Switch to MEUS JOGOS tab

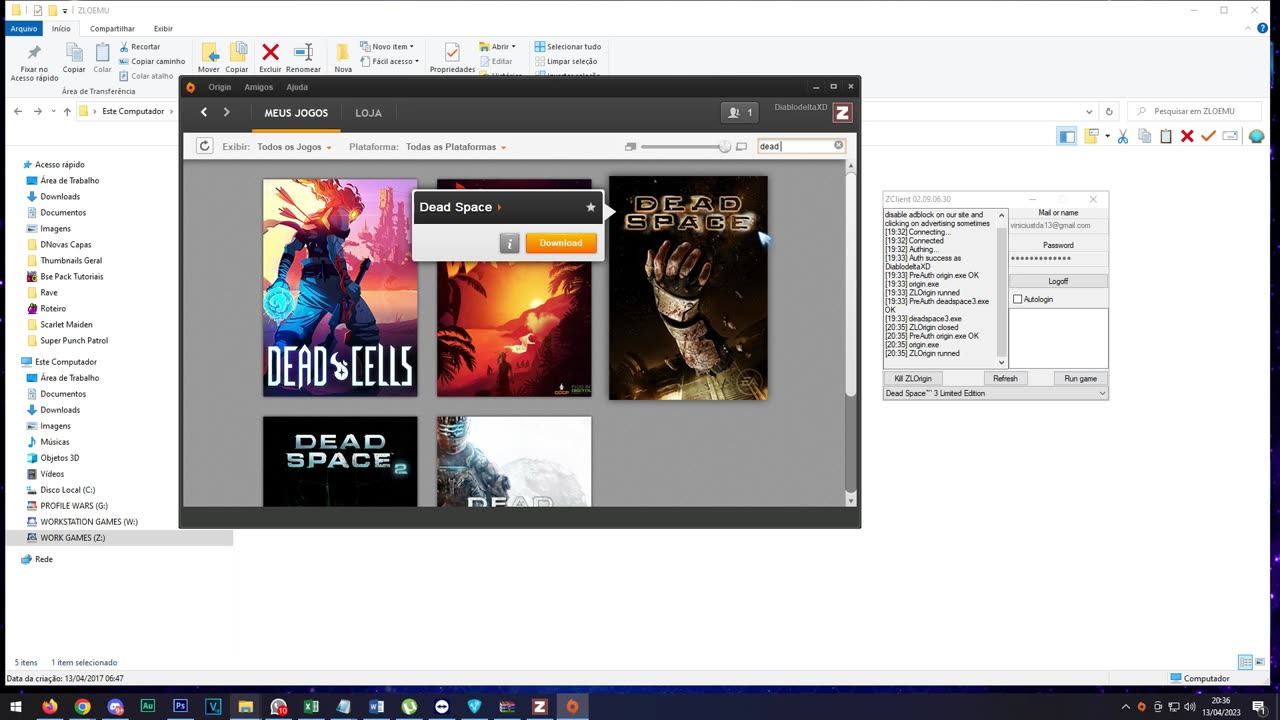(296, 113)
